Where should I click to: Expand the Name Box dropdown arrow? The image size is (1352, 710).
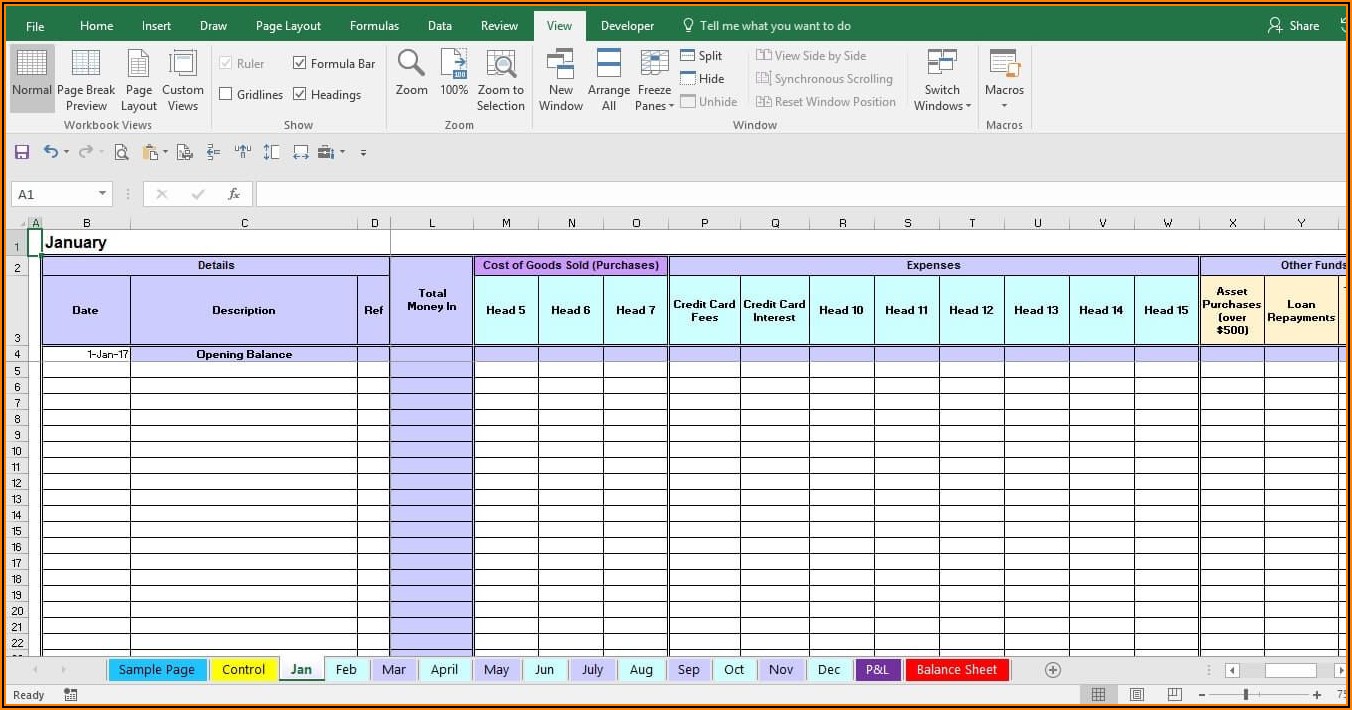(x=102, y=194)
